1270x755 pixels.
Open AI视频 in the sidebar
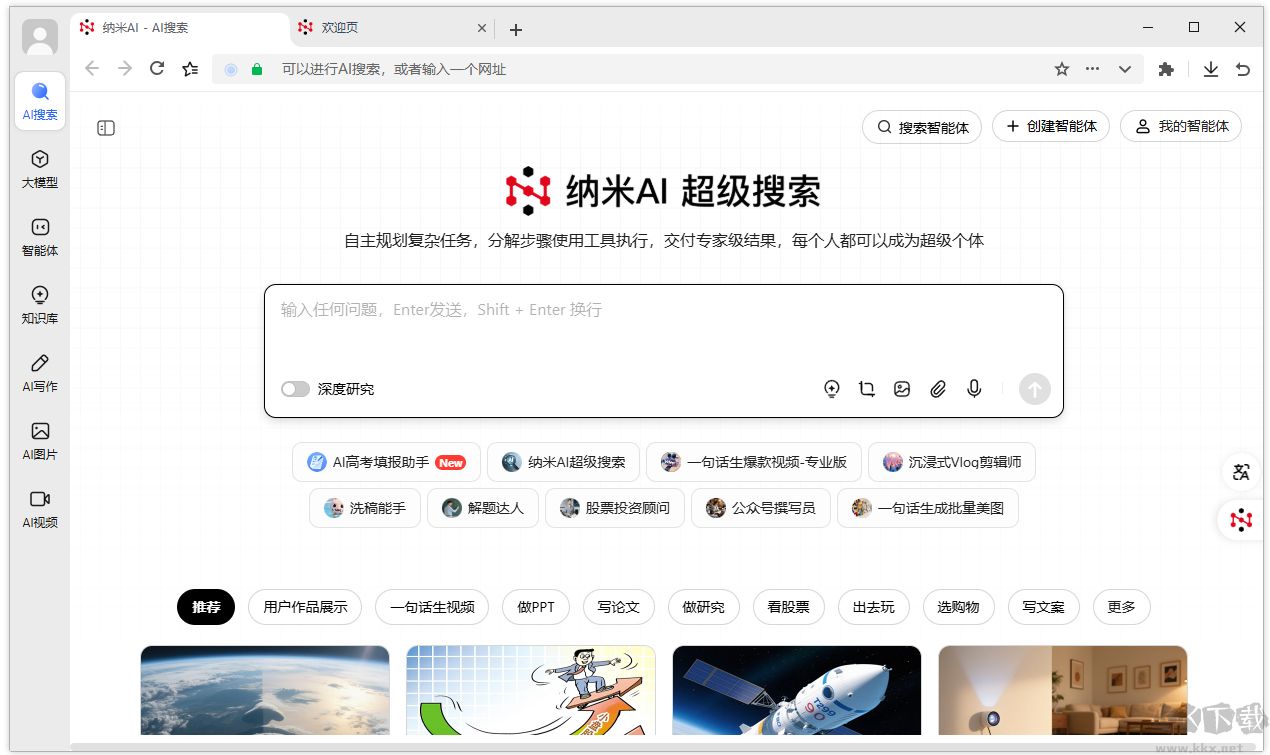tap(40, 508)
